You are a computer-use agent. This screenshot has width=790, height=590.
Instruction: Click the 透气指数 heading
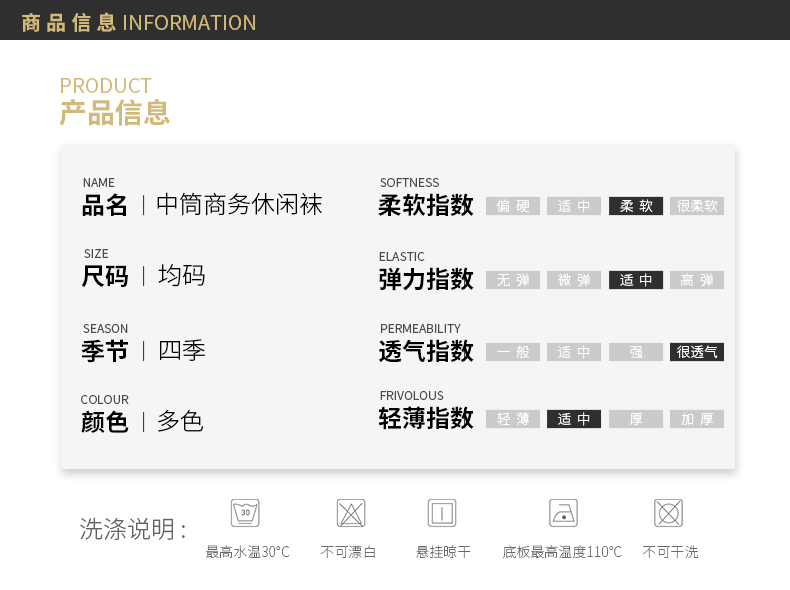click(x=426, y=351)
